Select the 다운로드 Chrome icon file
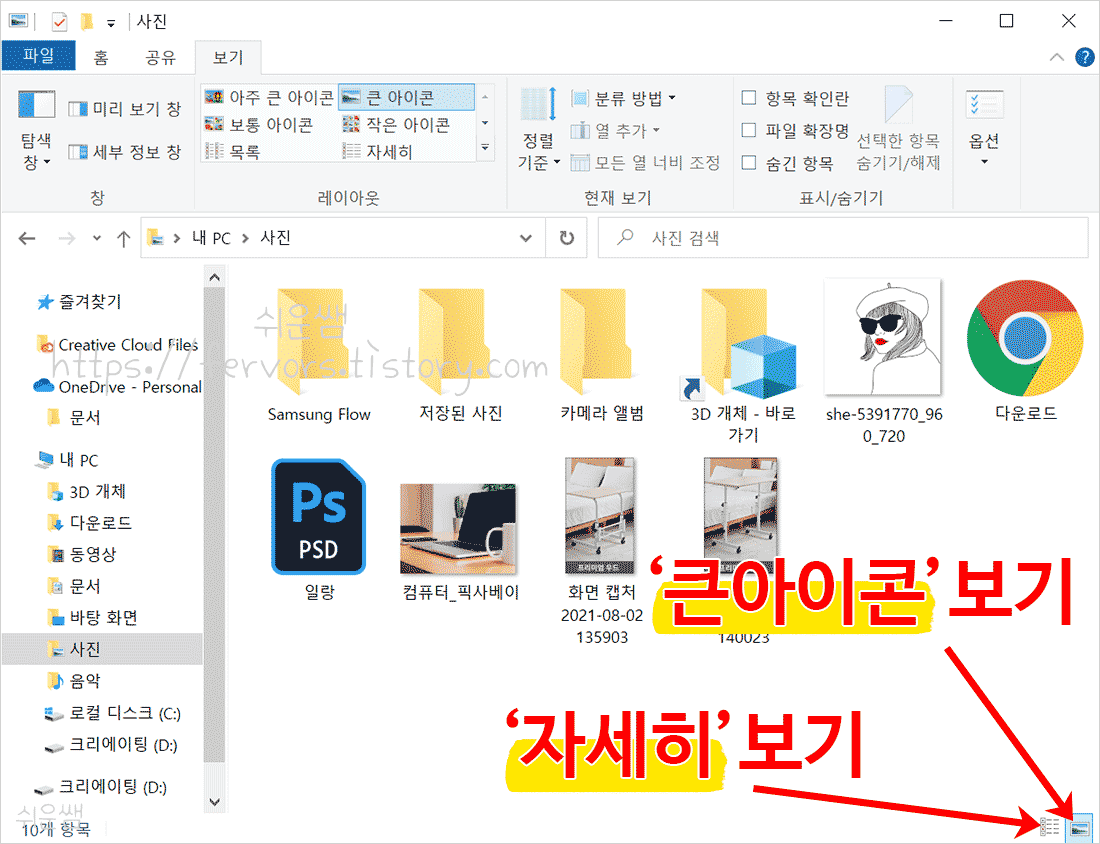This screenshot has height=844, width=1100. tap(1026, 351)
